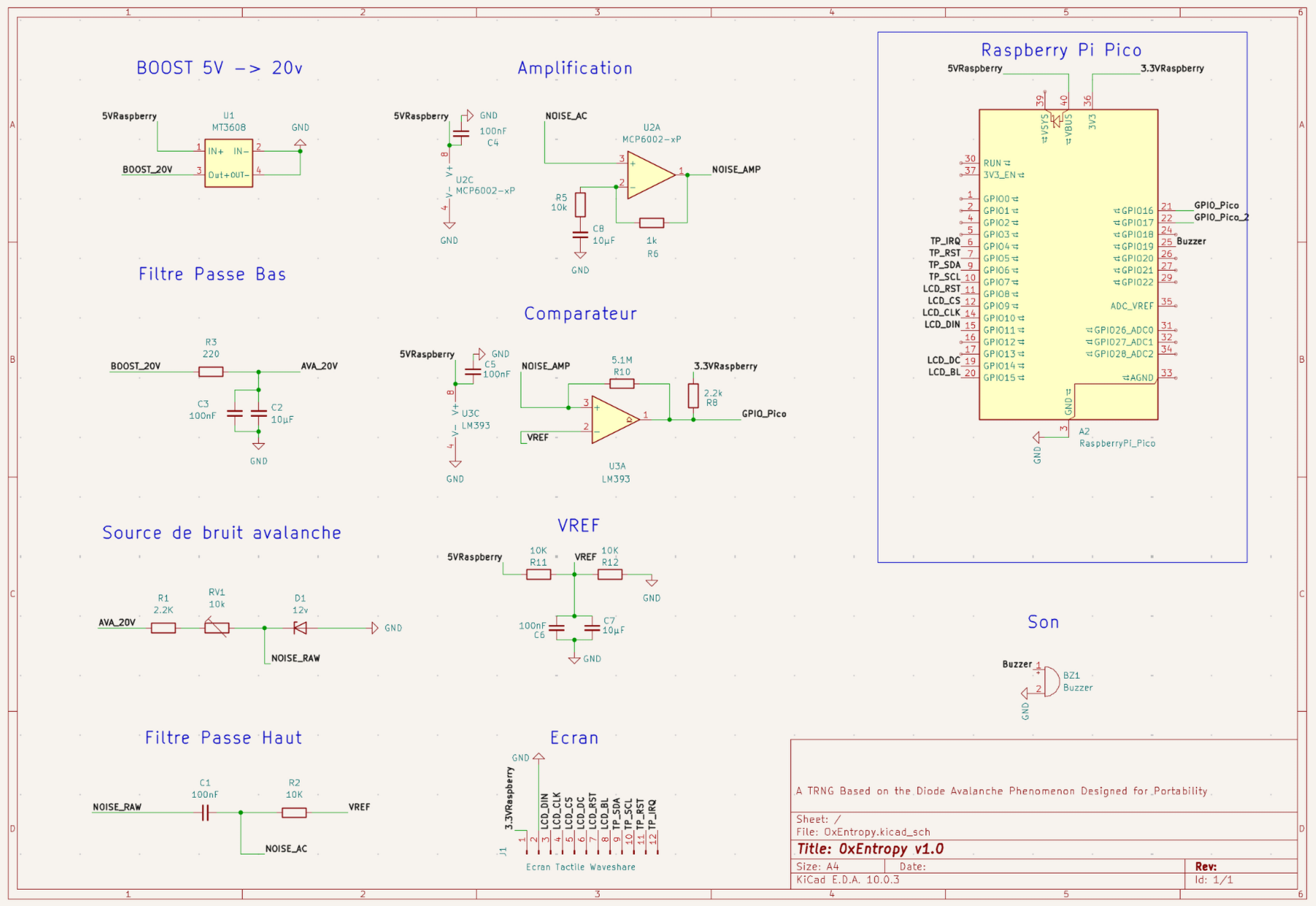Select resistor R12 10K to GND
The image size is (1316, 906).
pyautogui.click(x=610, y=574)
